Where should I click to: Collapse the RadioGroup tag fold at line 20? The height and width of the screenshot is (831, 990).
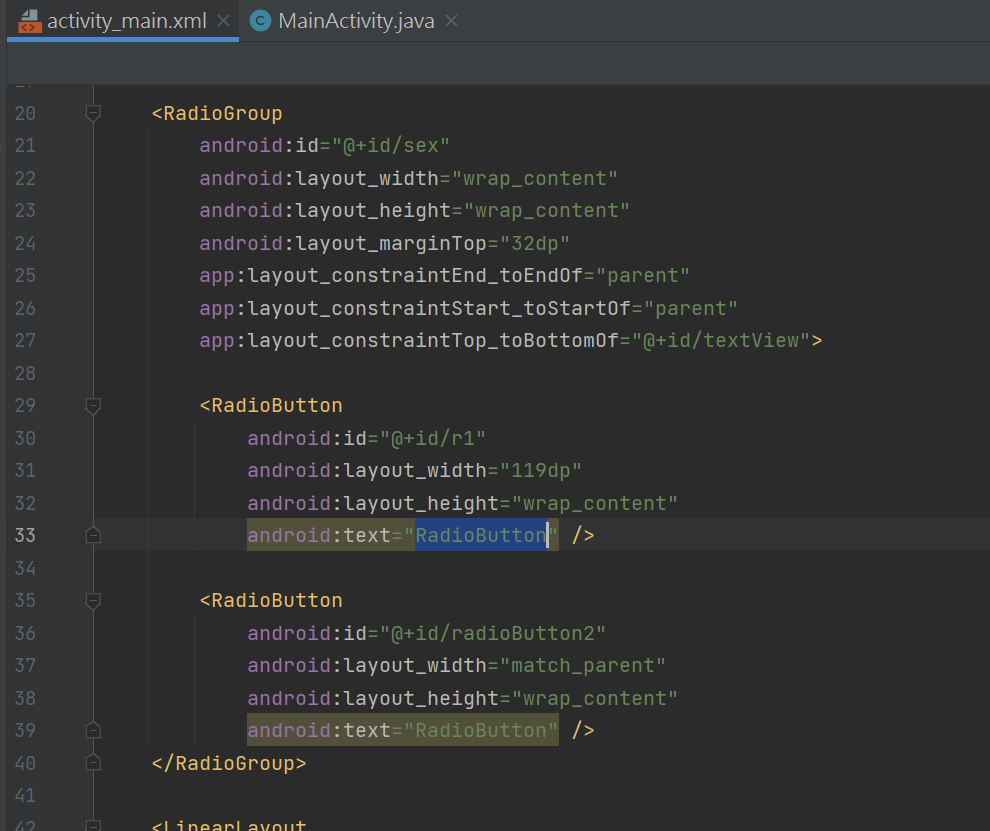93,114
